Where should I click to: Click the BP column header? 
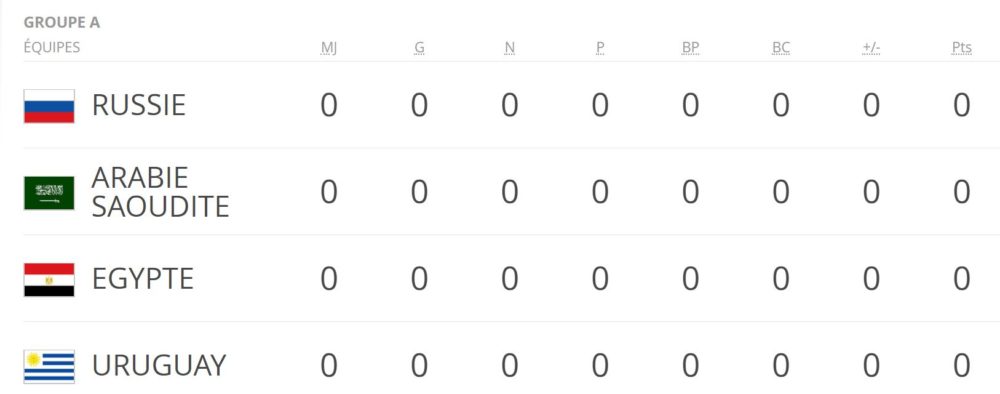pyautogui.click(x=691, y=48)
